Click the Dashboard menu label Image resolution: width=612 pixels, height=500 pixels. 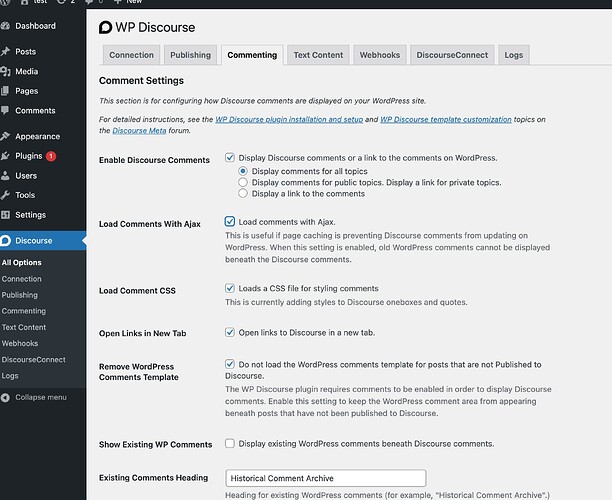click(36, 26)
